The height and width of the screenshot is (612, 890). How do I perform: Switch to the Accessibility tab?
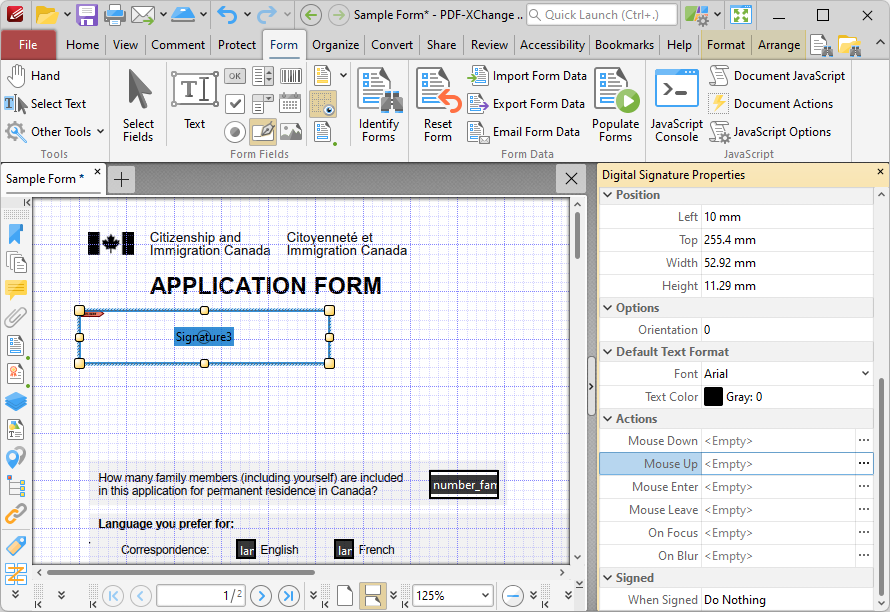point(552,45)
